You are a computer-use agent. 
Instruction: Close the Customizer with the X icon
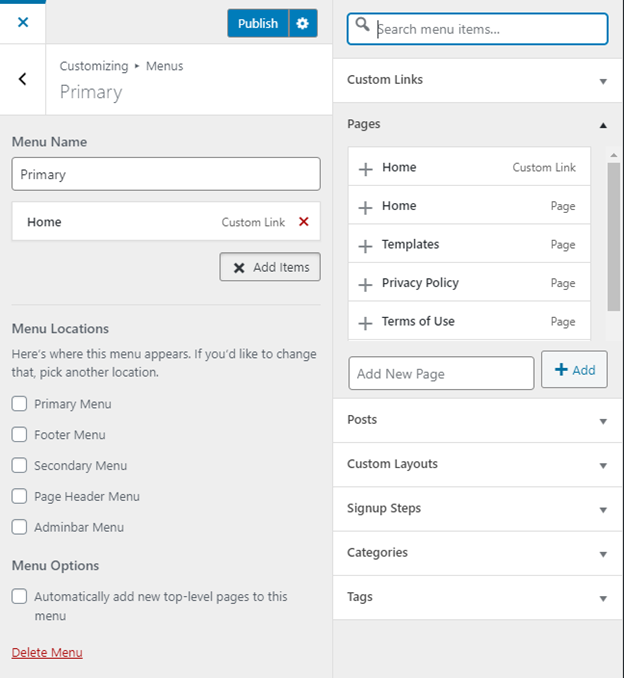(x=22, y=22)
